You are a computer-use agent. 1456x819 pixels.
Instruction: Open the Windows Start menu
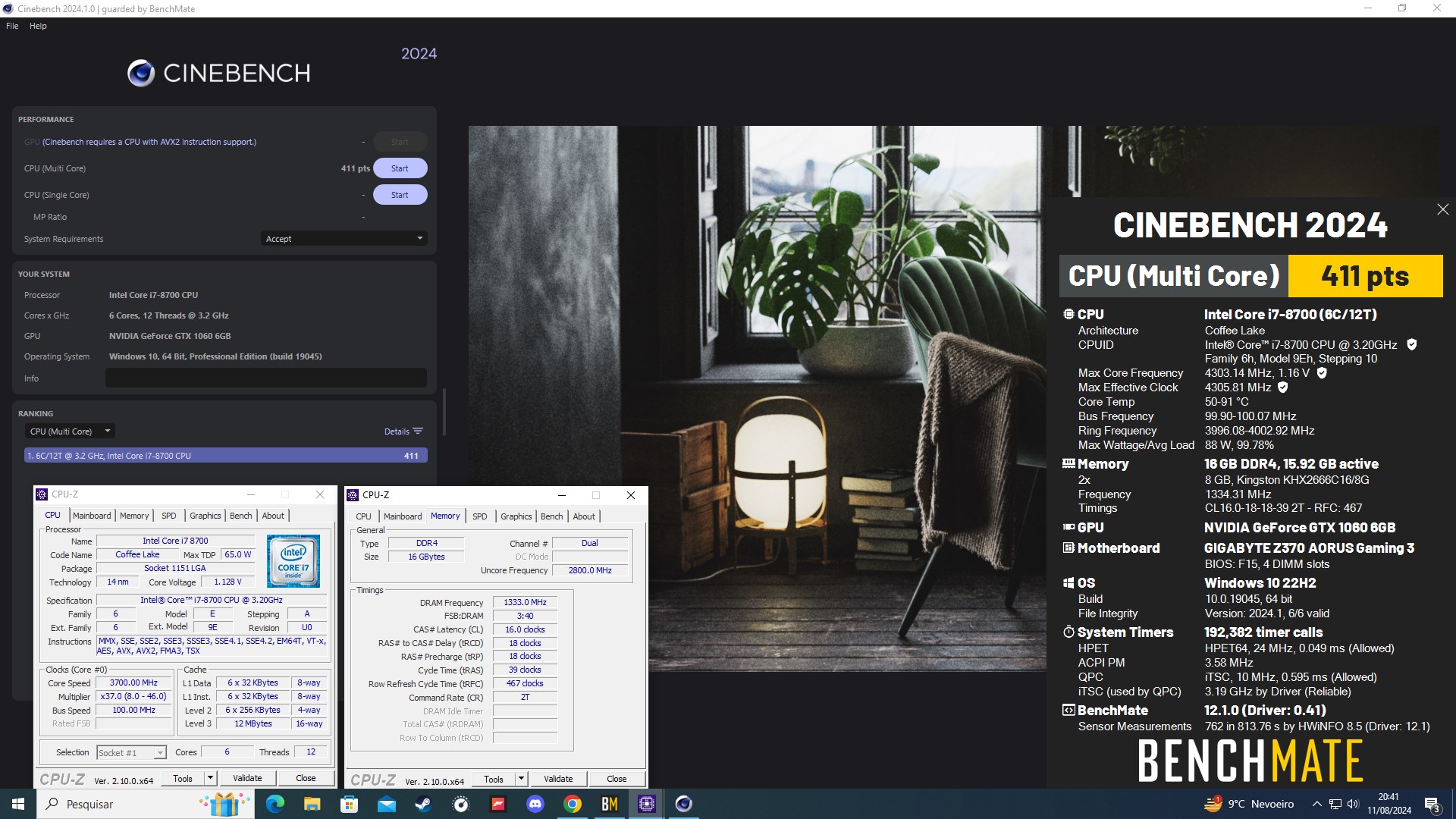pos(18,804)
